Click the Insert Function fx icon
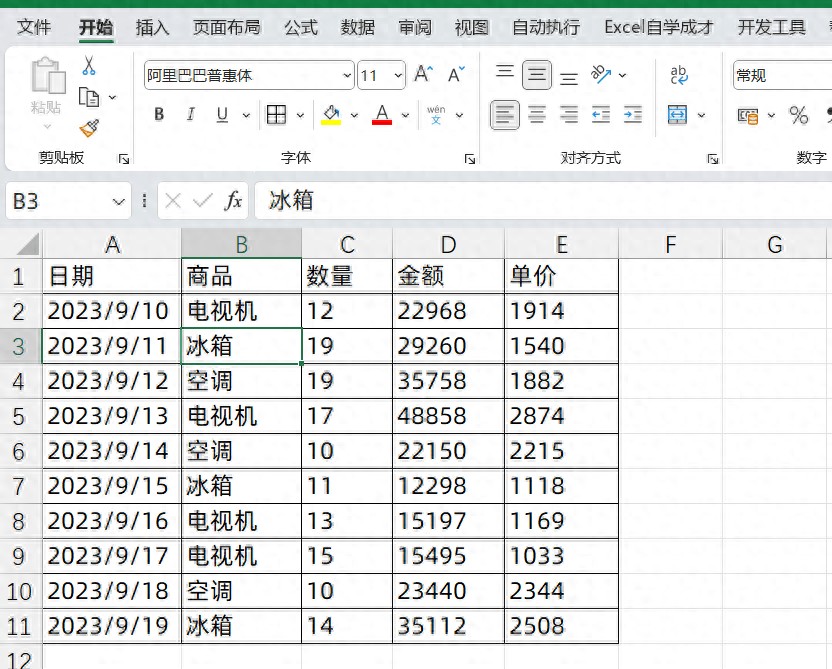Image resolution: width=832 pixels, height=669 pixels. click(x=233, y=201)
